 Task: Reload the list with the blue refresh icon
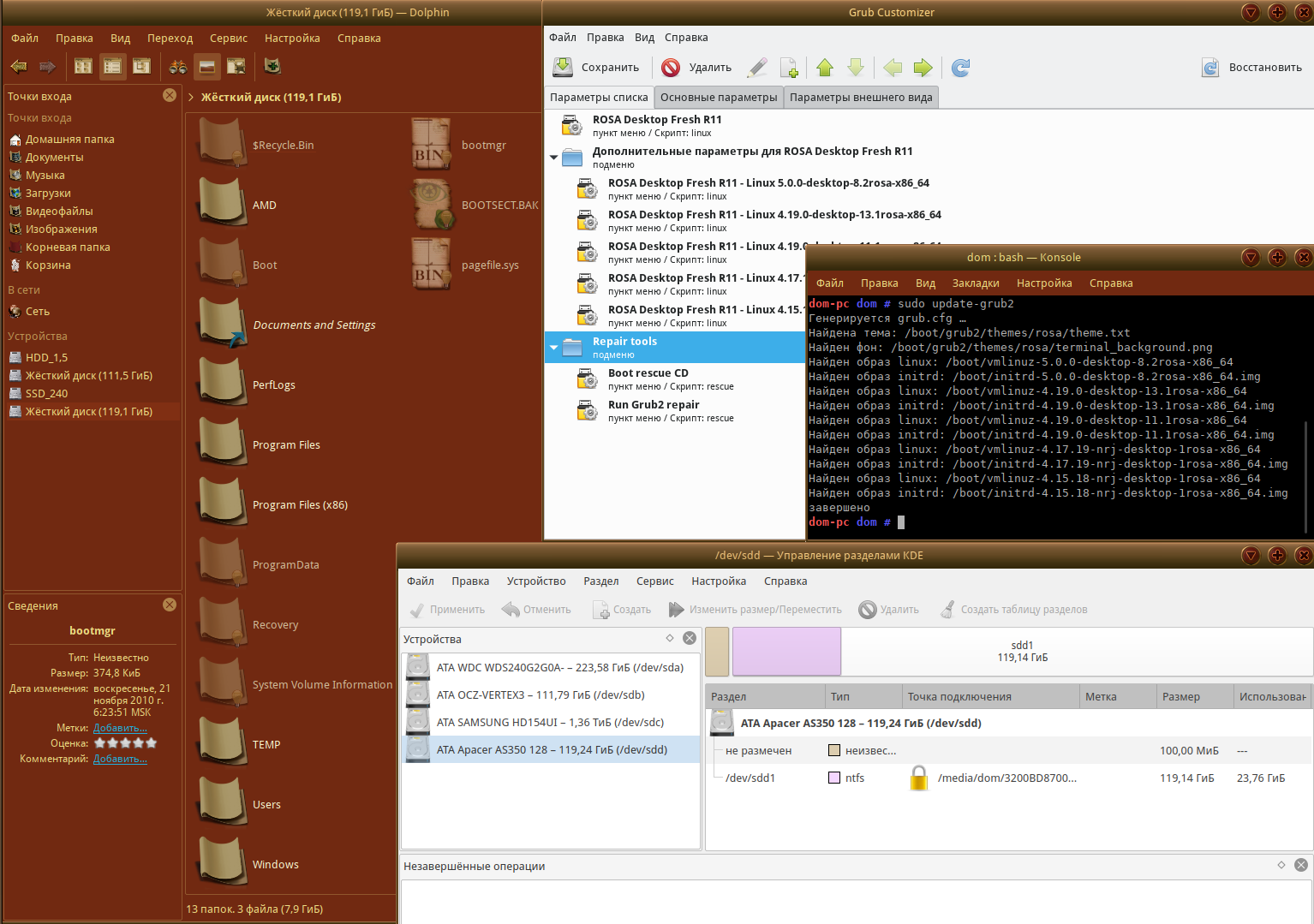coord(961,68)
